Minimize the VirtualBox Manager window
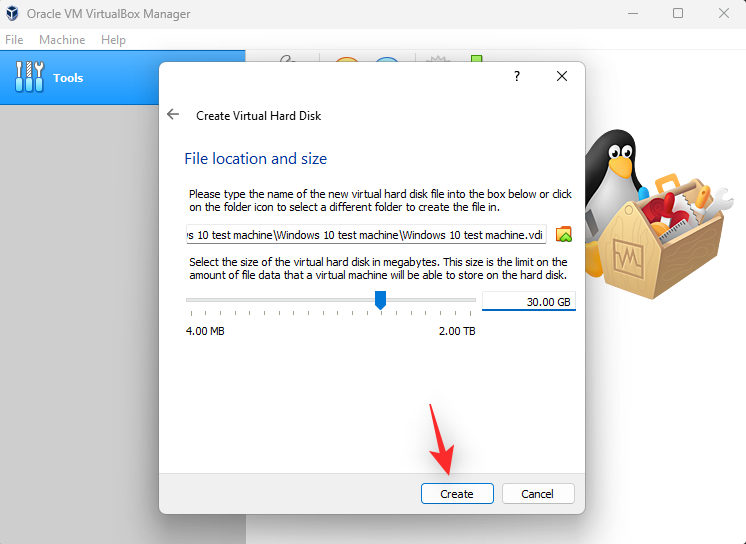746x544 pixels. click(x=633, y=13)
